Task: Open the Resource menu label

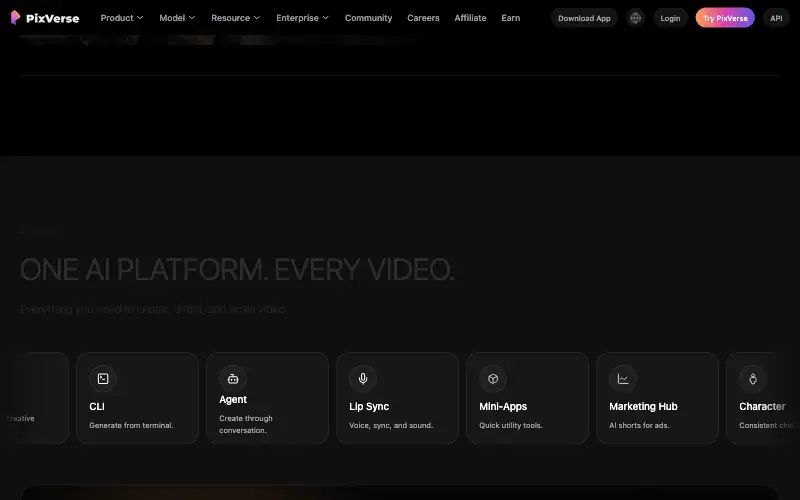Action: (x=231, y=18)
